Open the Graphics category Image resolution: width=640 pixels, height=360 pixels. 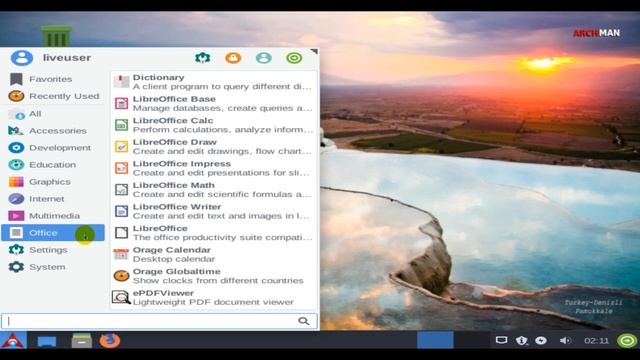[53, 182]
